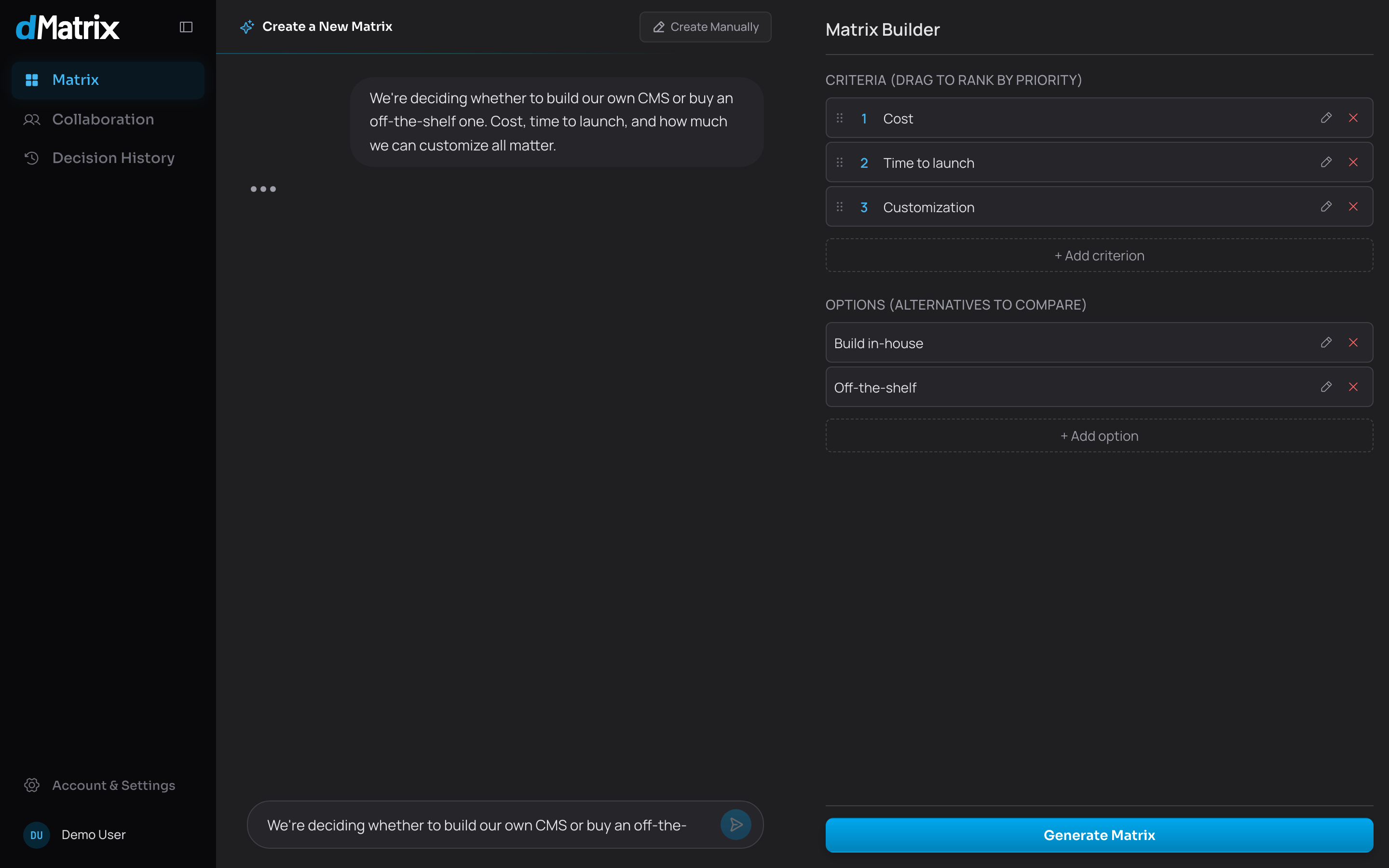Delete the Build in-house option
Image resolution: width=1389 pixels, height=868 pixels.
(x=1353, y=342)
